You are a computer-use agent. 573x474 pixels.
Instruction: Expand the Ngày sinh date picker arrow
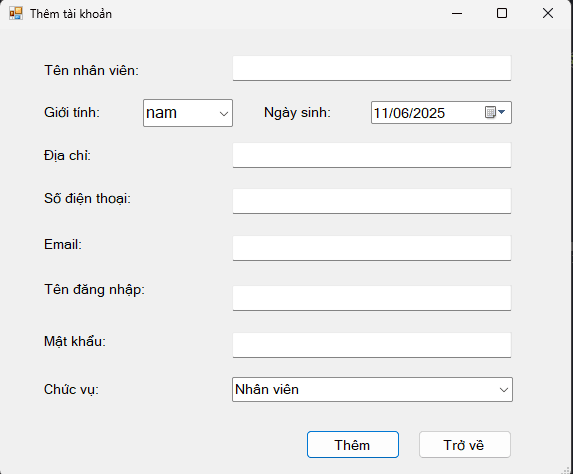pyautogui.click(x=502, y=112)
